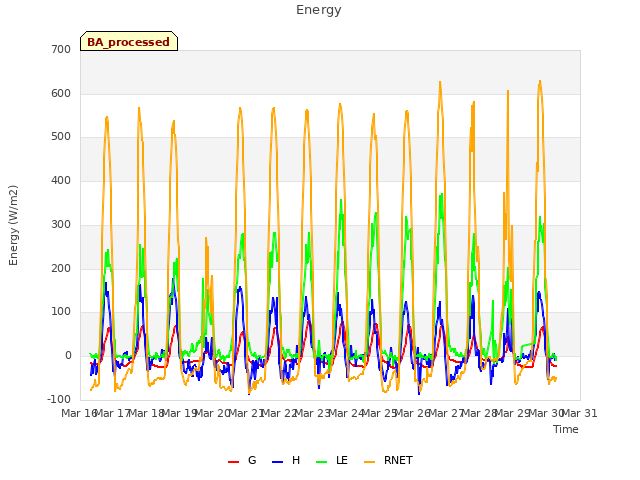Click the Energy (W/m2) y-axis label

click(13, 225)
